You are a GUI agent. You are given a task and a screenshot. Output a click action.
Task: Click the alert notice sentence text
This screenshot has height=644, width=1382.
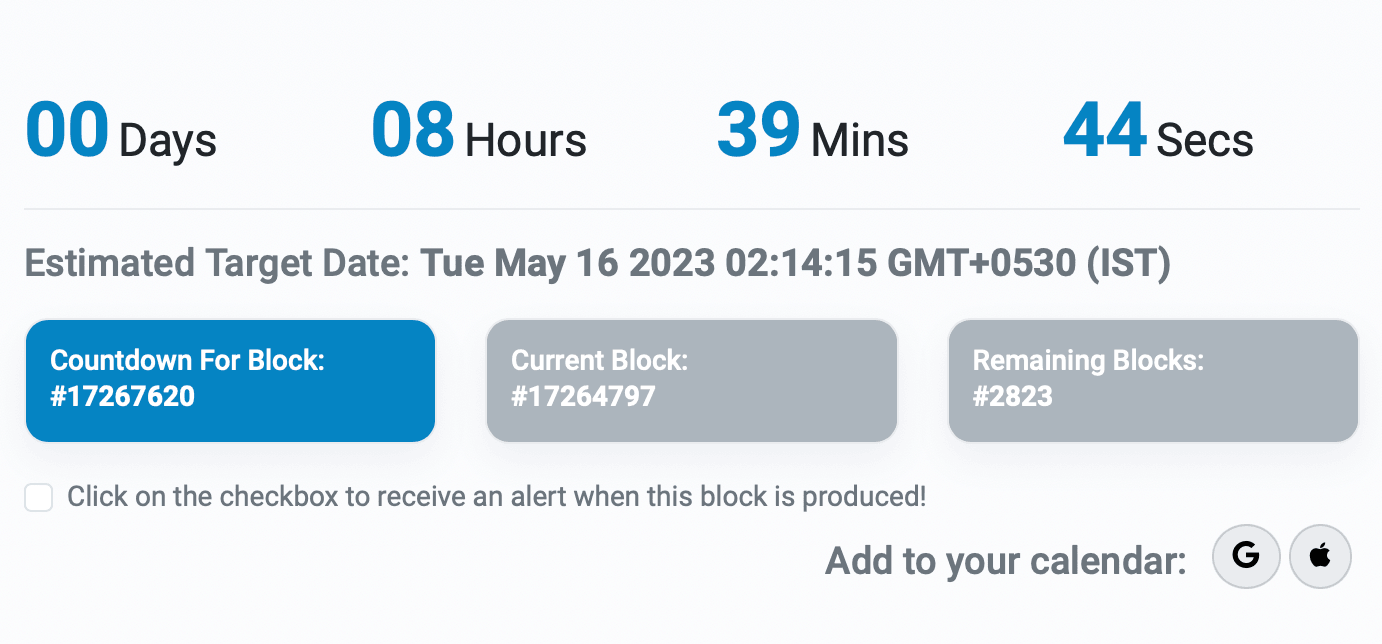tap(496, 495)
